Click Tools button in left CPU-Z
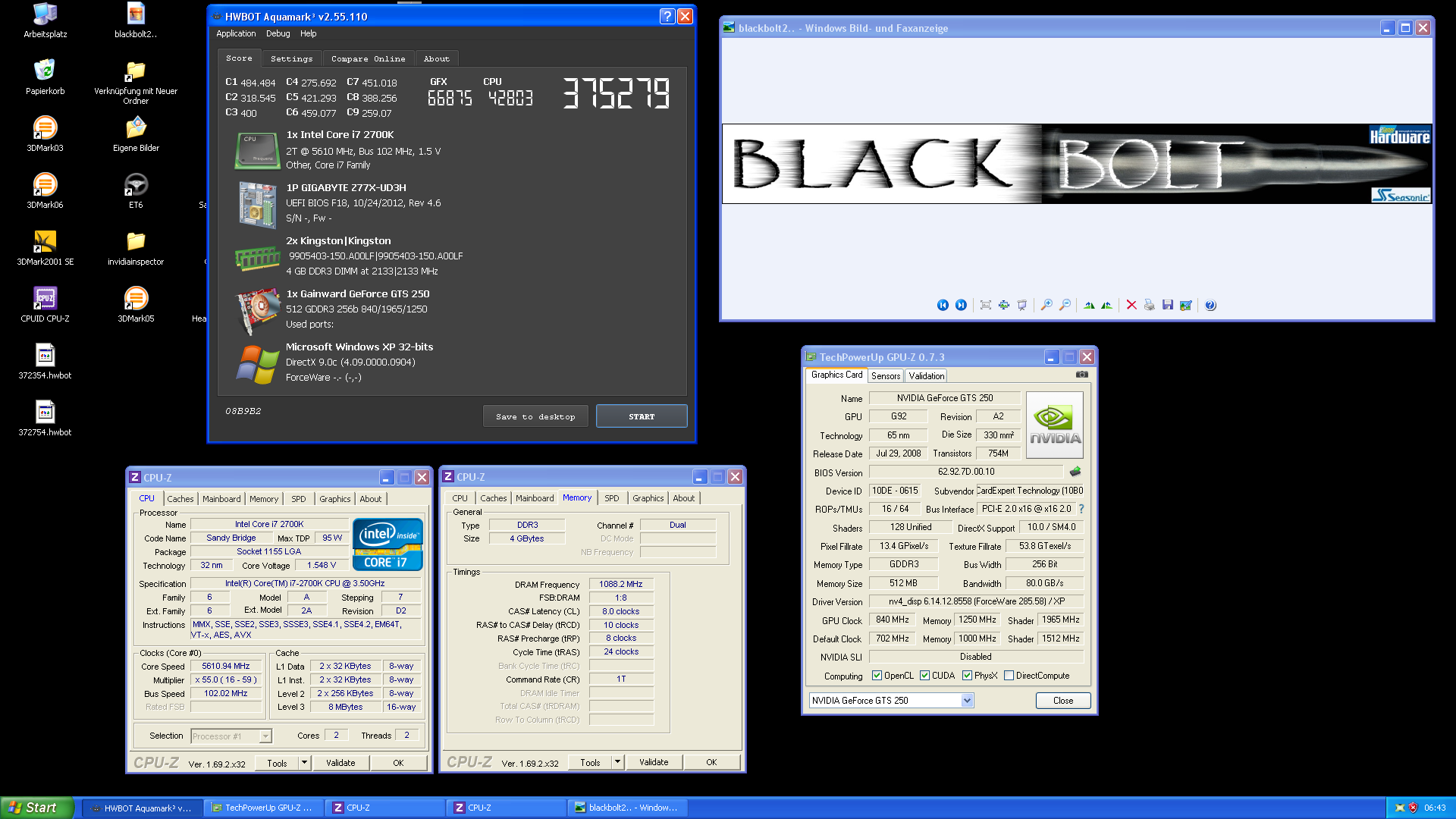The height and width of the screenshot is (819, 1456). pos(277,763)
